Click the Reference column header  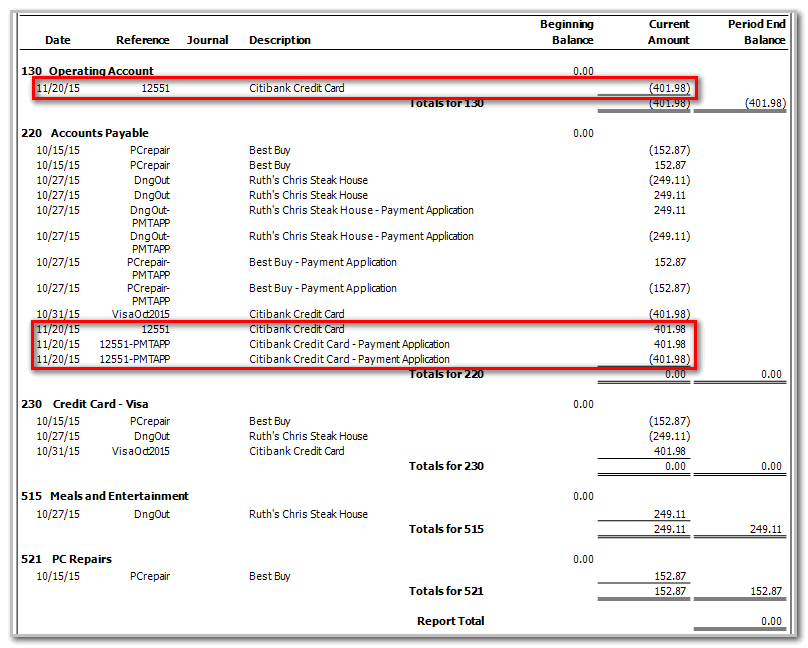tap(143, 40)
